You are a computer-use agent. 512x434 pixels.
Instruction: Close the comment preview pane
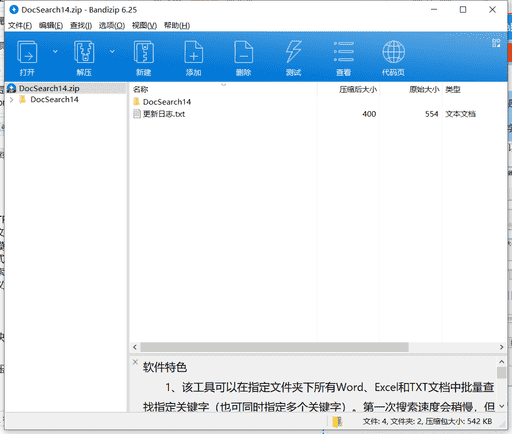click(135, 362)
